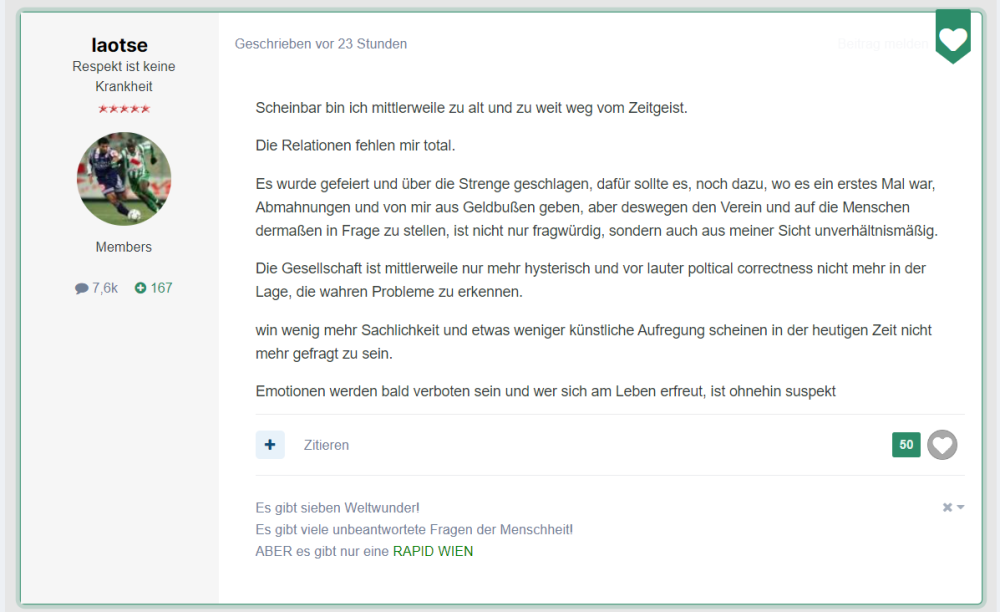
Task: Open the signature options dropdown arrow
Action: (x=961, y=508)
